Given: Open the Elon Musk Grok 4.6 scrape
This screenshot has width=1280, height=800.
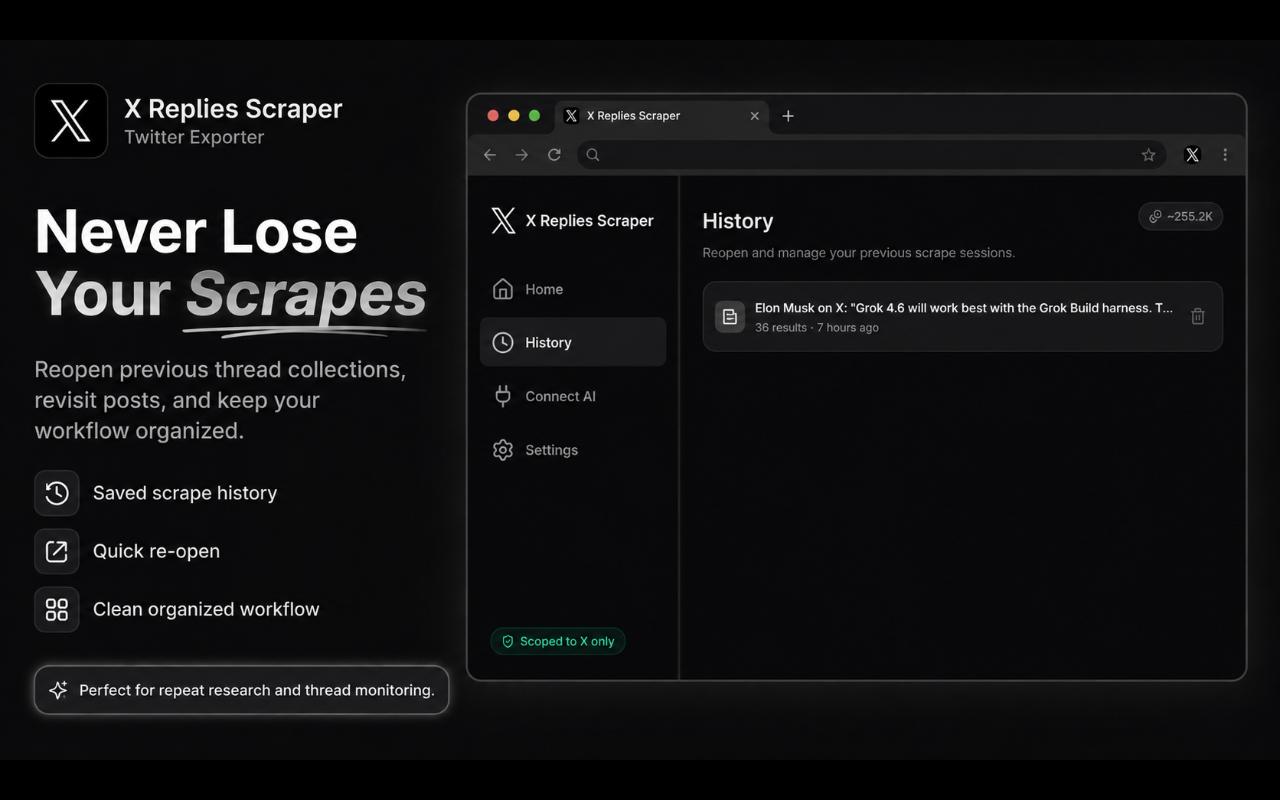Looking at the screenshot, I should click(x=962, y=316).
